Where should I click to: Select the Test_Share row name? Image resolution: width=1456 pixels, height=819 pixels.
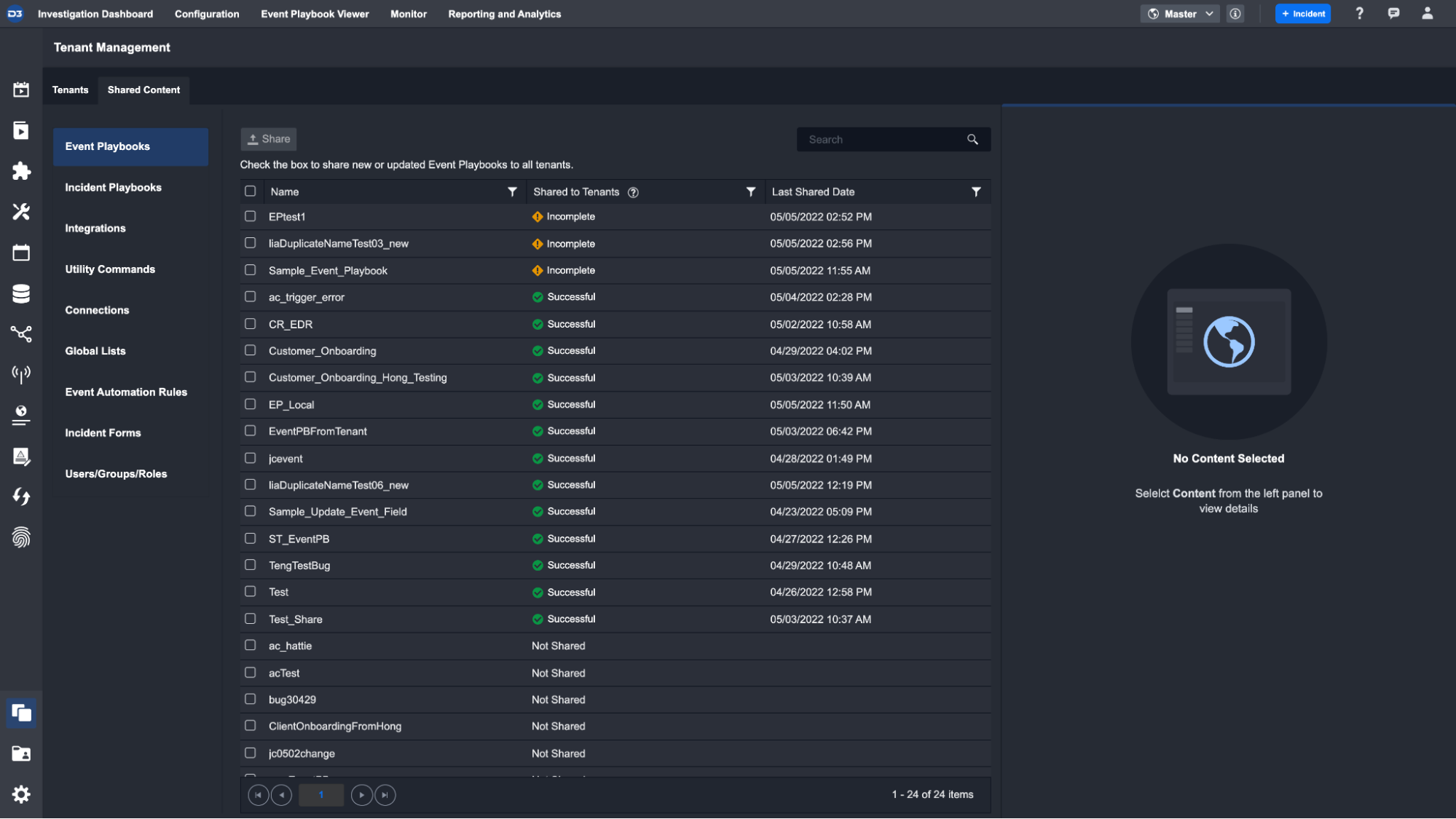tap(295, 620)
